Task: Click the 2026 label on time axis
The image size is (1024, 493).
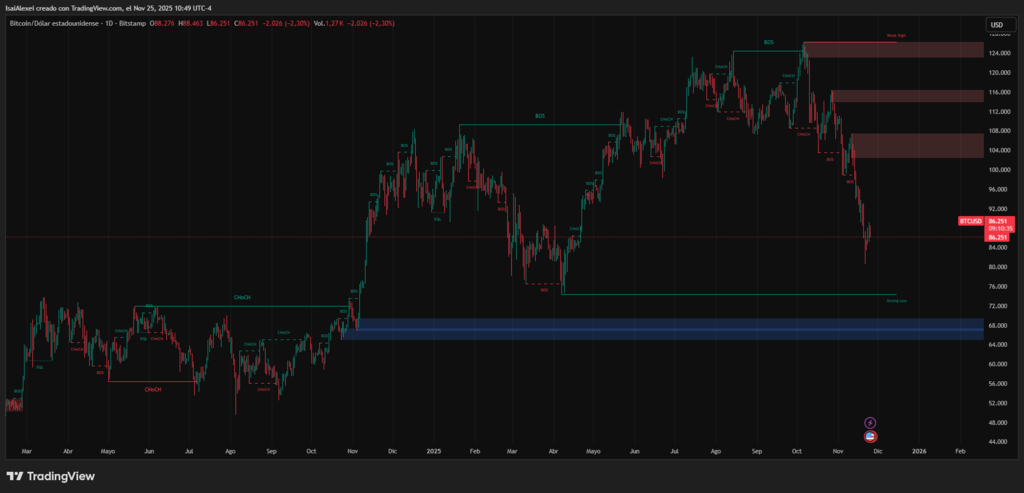Action: (919, 451)
